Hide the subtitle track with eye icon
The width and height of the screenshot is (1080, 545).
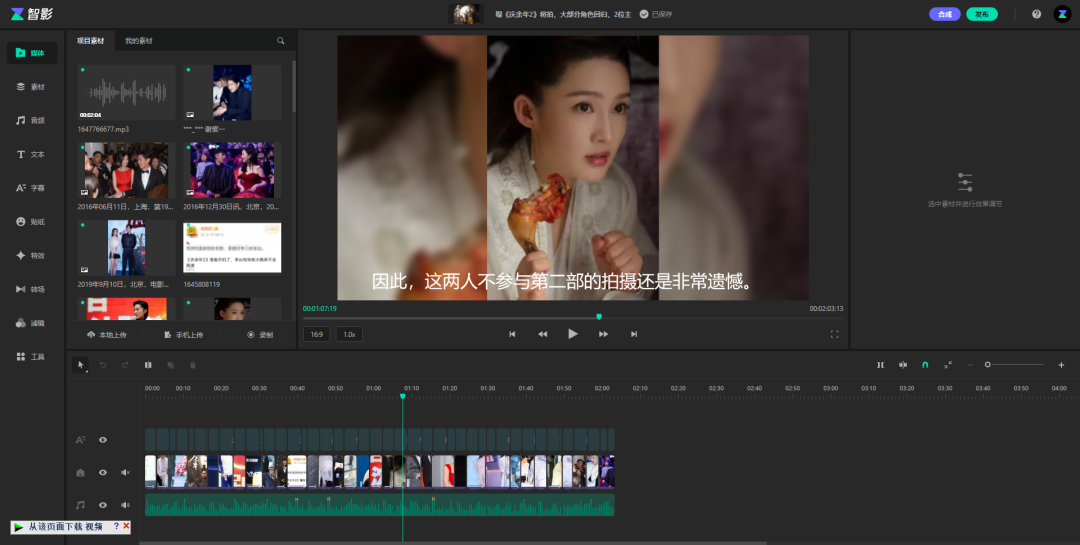[102, 440]
